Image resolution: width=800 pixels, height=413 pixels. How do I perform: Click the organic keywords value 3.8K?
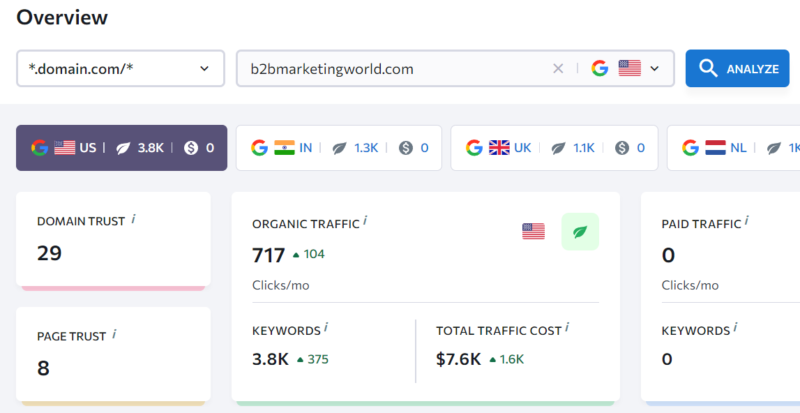[270, 359]
